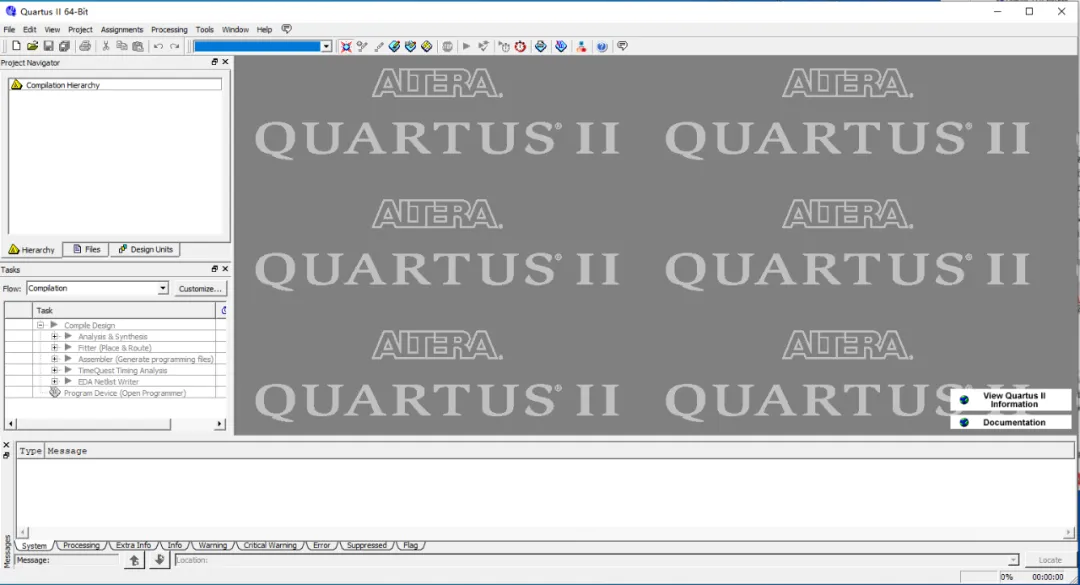Click the Locate button

click(x=1050, y=560)
